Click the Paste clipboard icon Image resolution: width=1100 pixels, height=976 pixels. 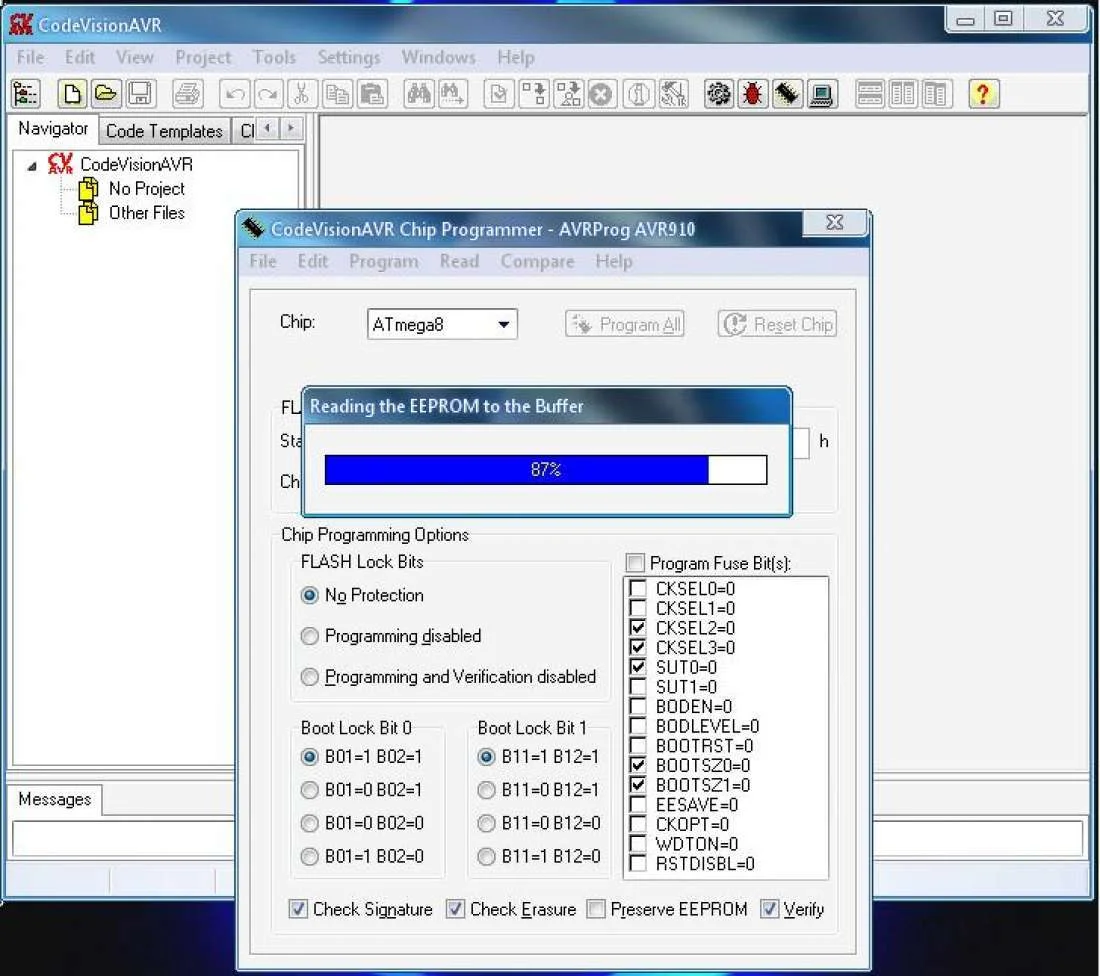(x=372, y=94)
